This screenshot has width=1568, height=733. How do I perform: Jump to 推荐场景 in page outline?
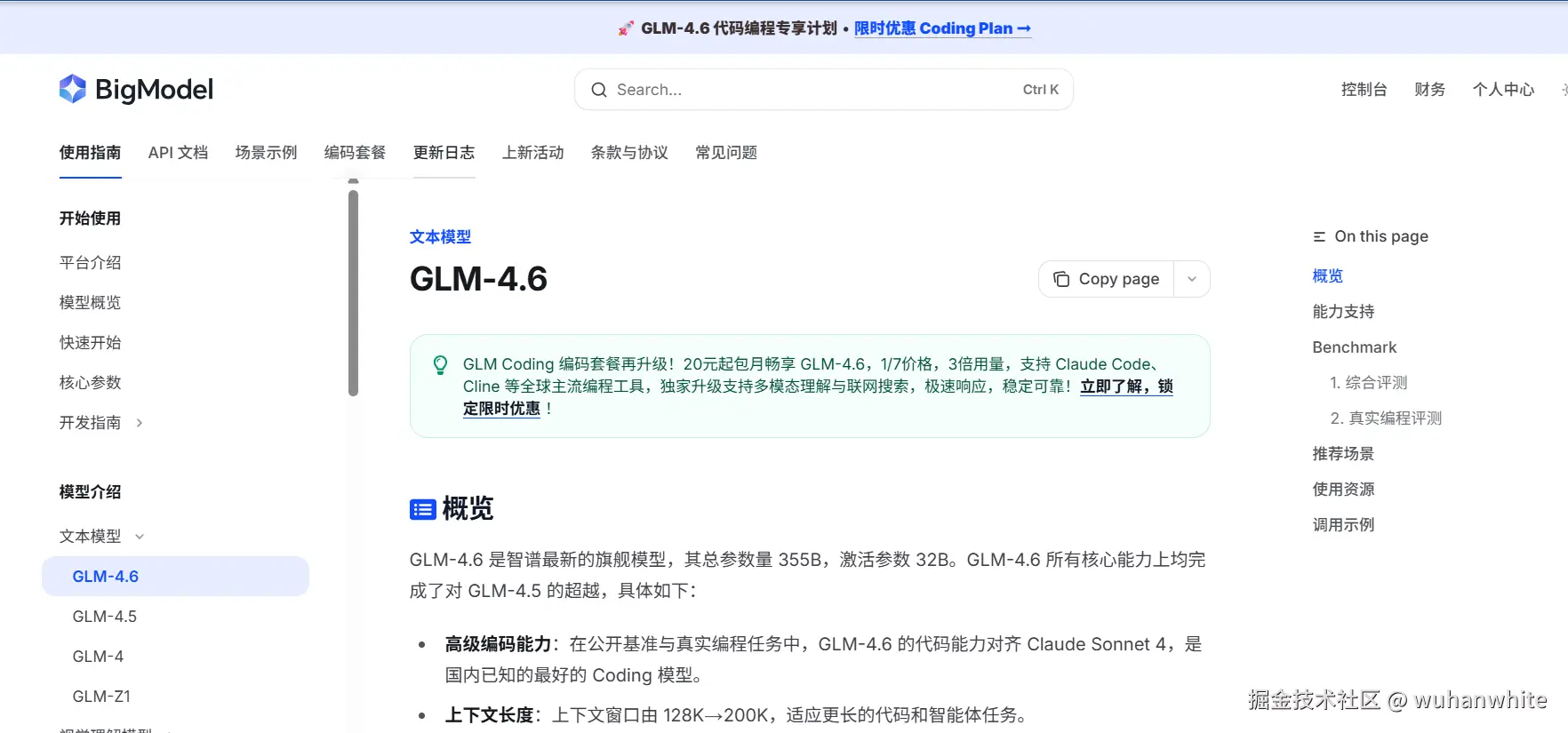pyautogui.click(x=1344, y=454)
